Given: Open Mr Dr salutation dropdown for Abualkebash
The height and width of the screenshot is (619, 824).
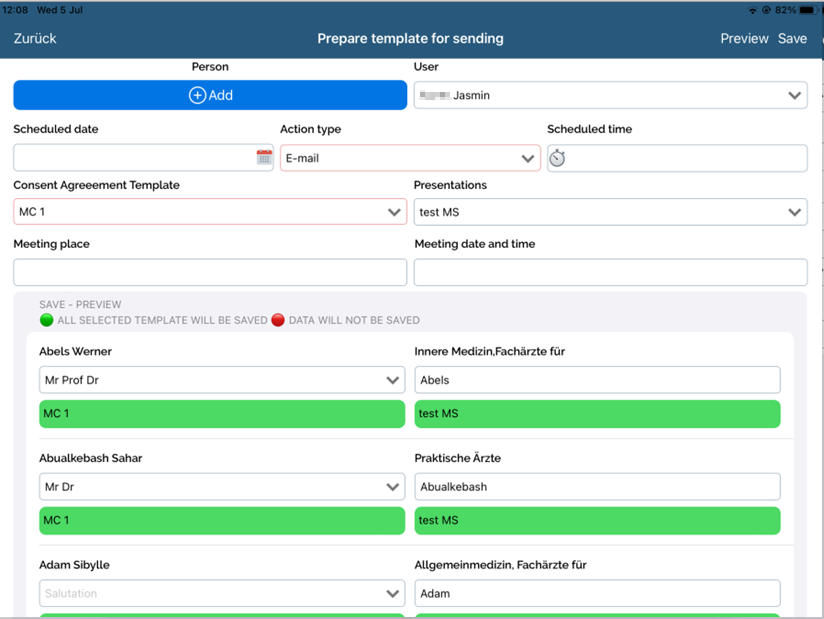Looking at the screenshot, I should 221,487.
